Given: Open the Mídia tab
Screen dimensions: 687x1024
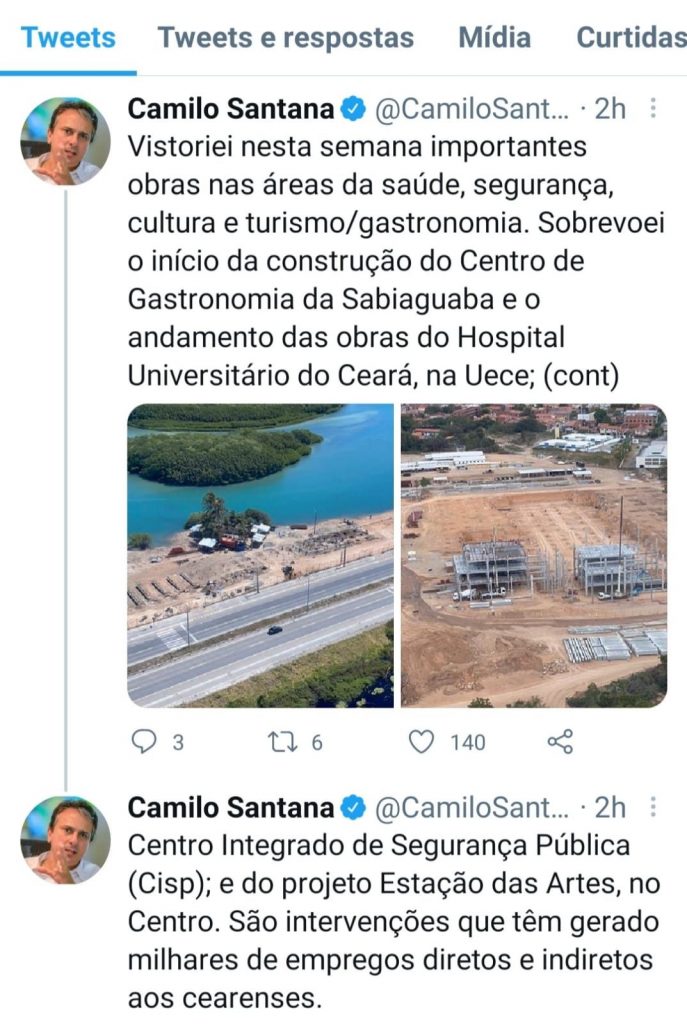Looking at the screenshot, I should [494, 38].
